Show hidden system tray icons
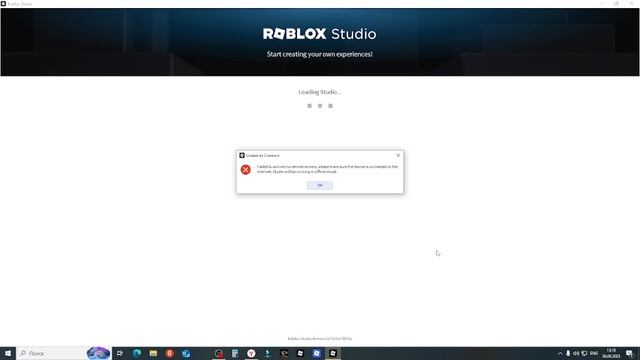The width and height of the screenshot is (640, 360). [560, 353]
